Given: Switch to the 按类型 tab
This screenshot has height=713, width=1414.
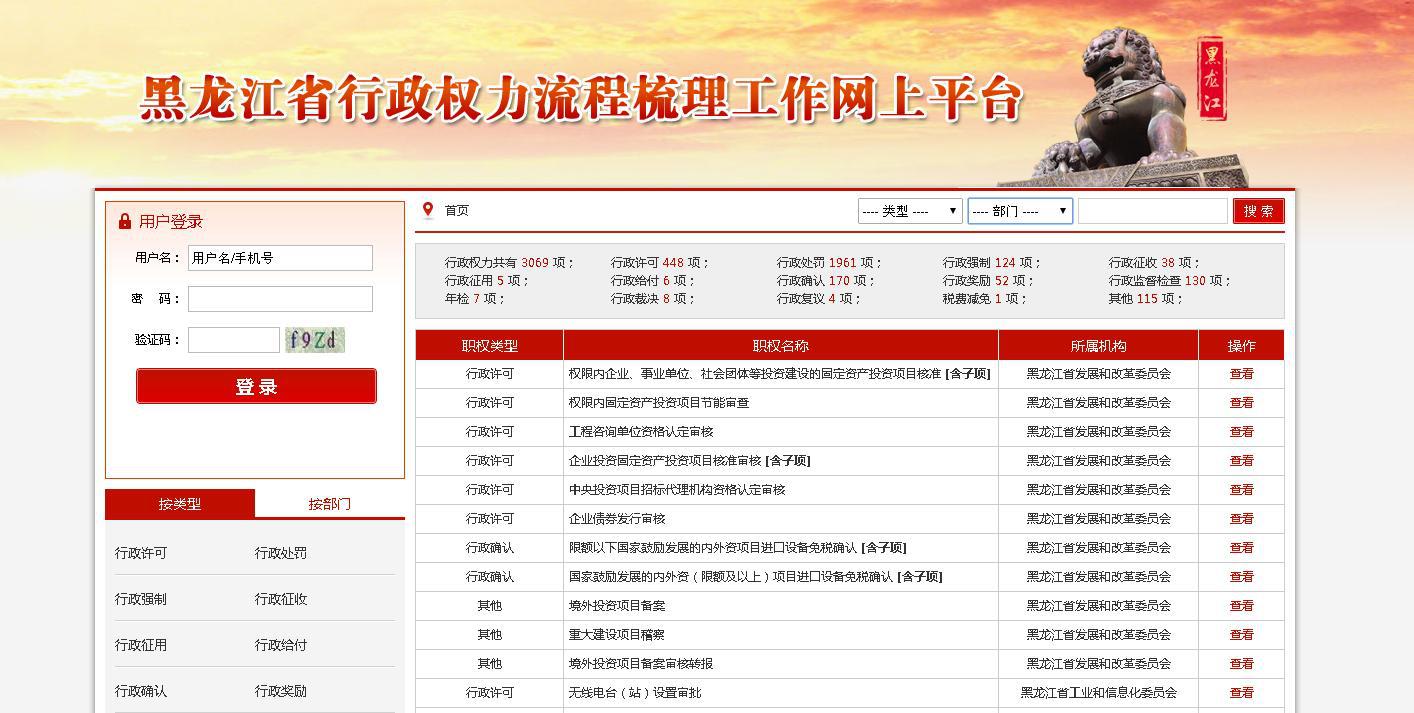Looking at the screenshot, I should click(x=180, y=504).
